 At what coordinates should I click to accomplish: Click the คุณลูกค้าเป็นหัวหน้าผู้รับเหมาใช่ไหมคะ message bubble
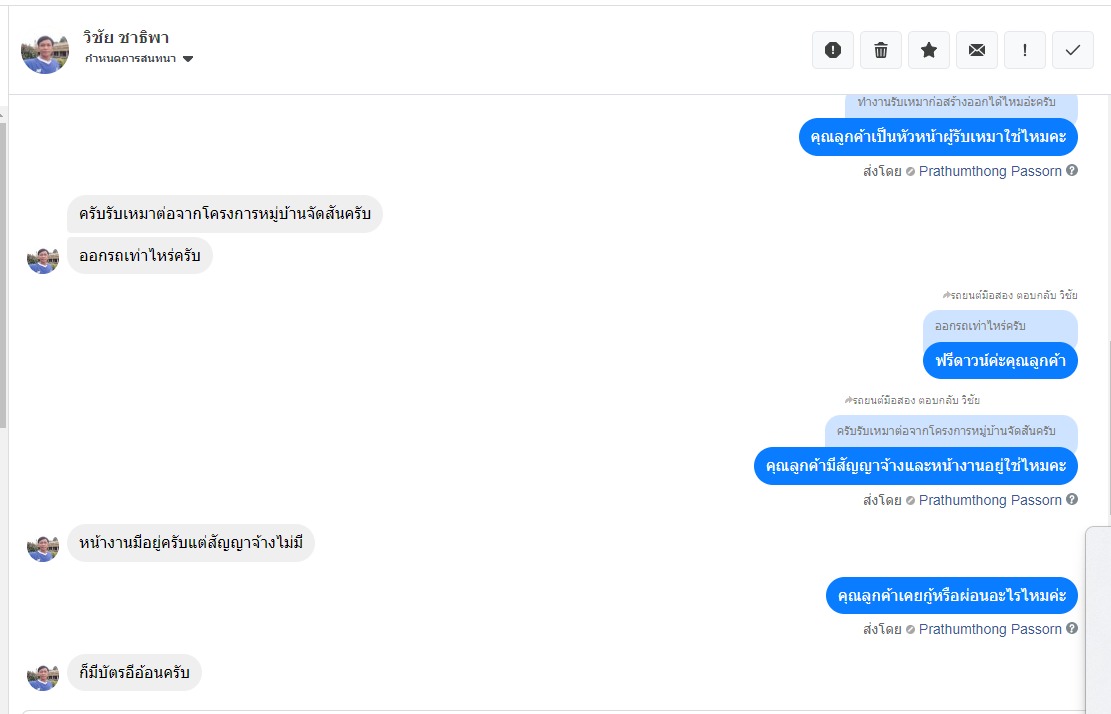coord(938,137)
